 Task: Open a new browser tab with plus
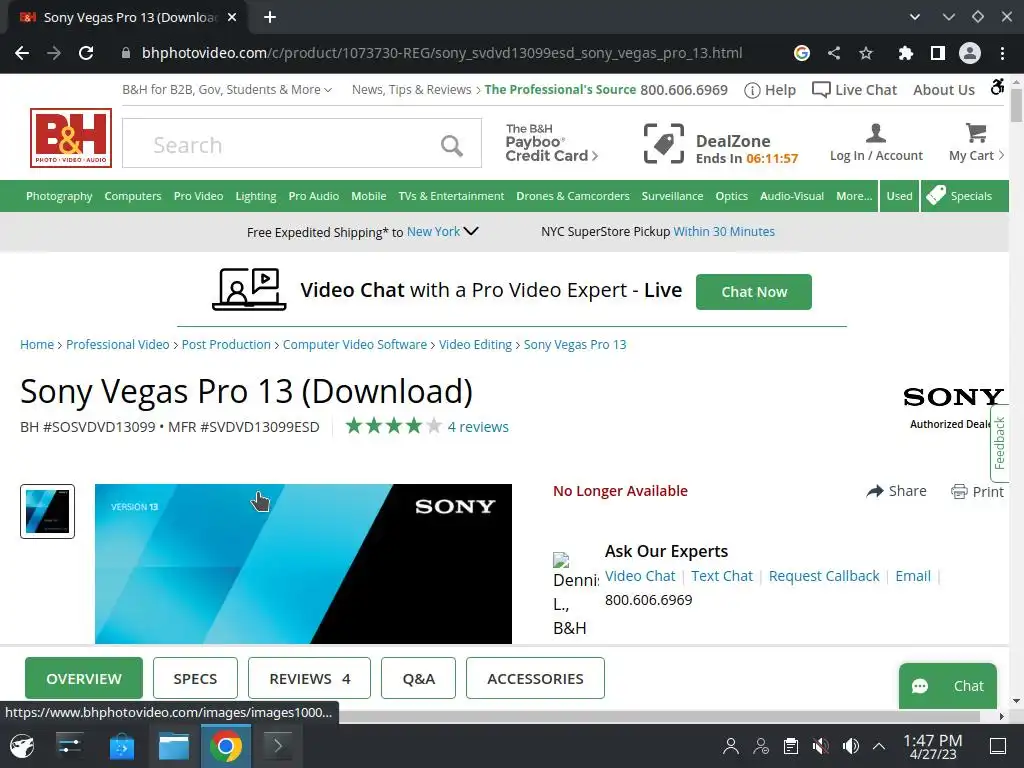click(x=270, y=18)
